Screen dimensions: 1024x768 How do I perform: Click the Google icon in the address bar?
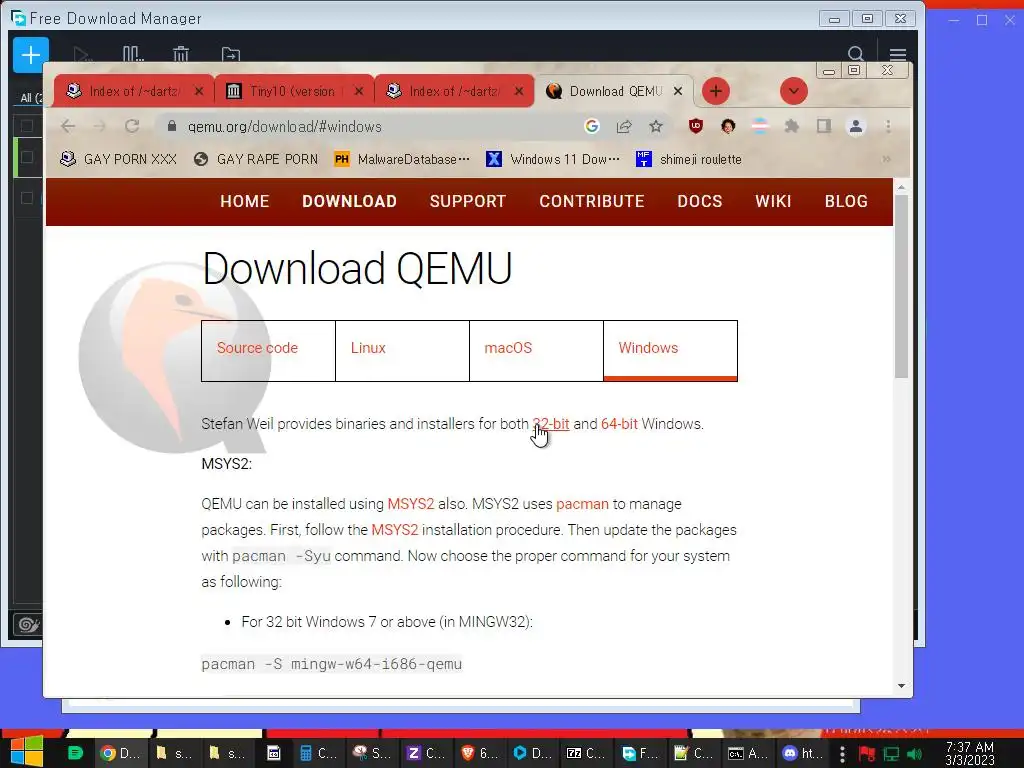coord(592,126)
